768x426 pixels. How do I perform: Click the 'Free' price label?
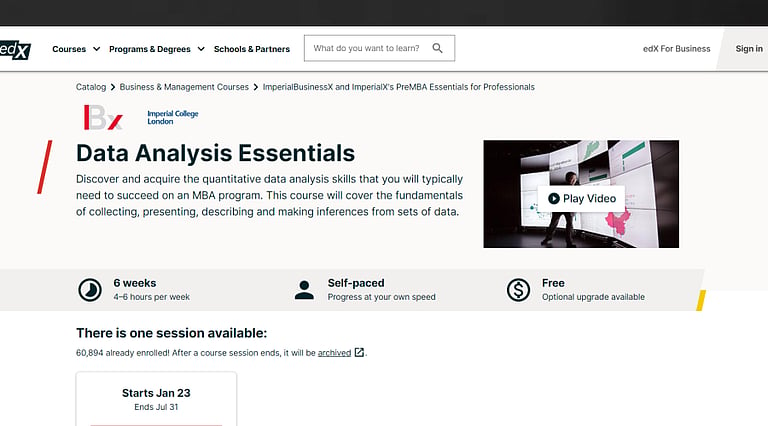tap(553, 283)
